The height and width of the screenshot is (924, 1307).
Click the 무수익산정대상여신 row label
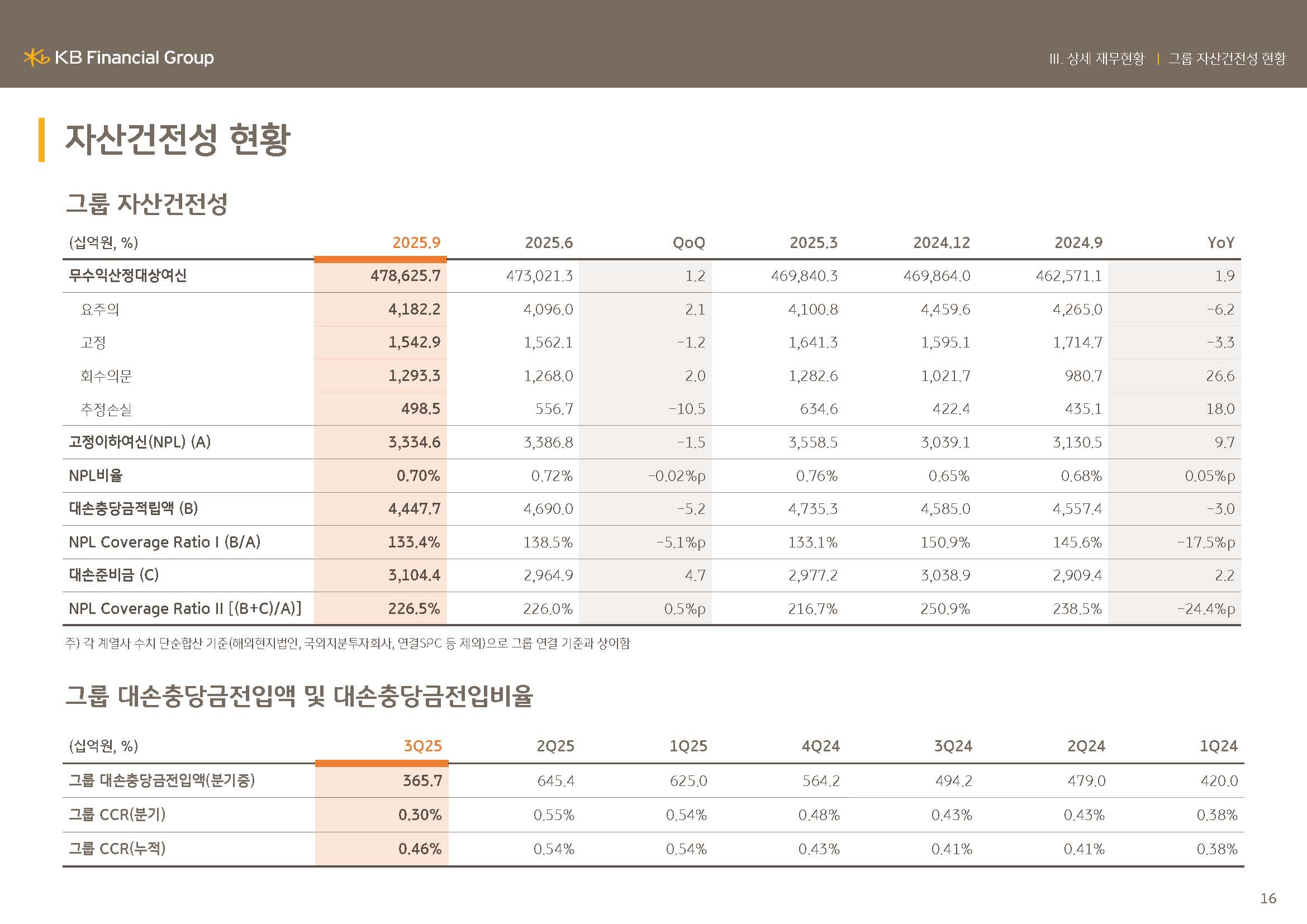coord(127,276)
